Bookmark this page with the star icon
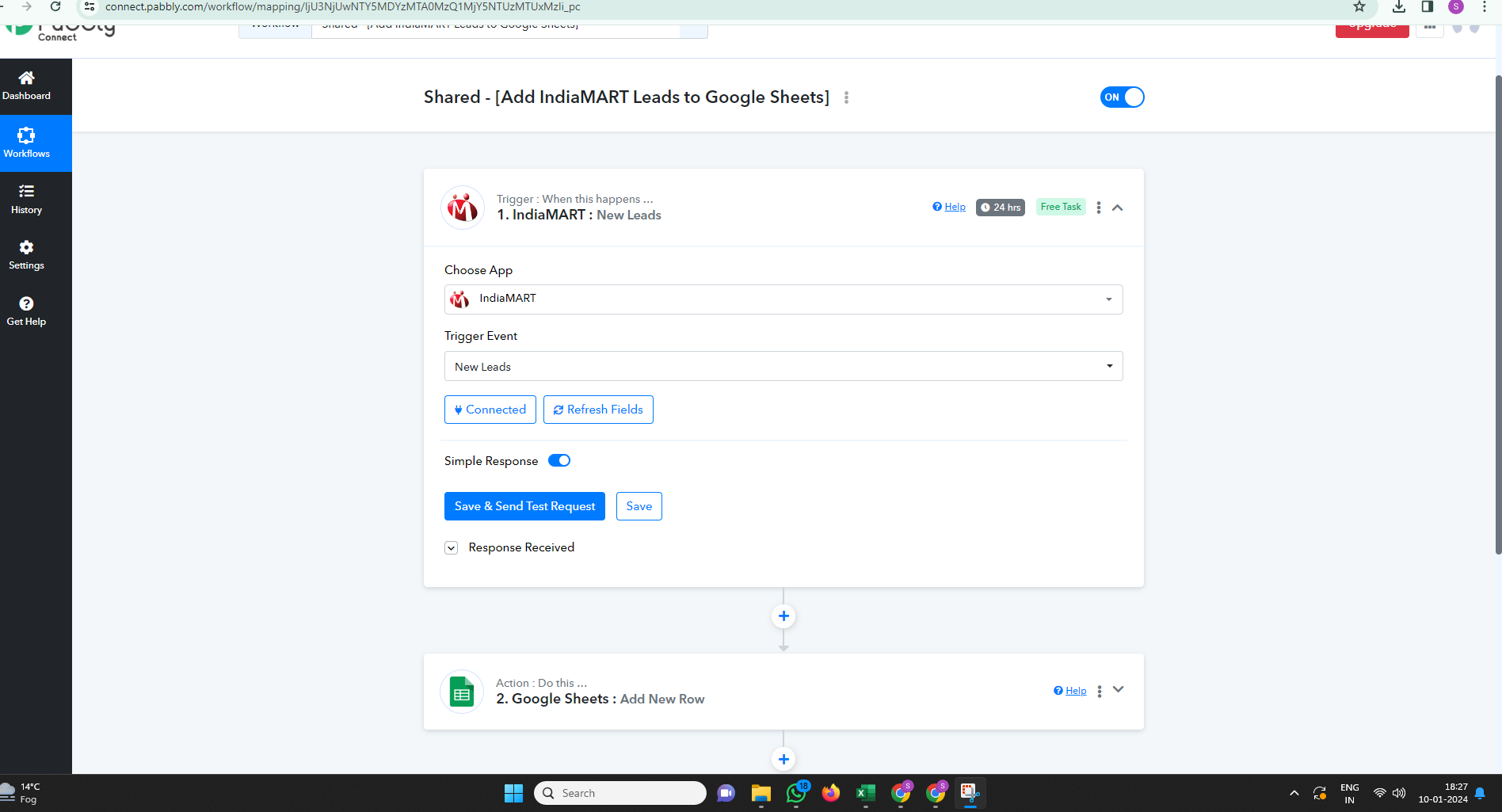Image resolution: width=1502 pixels, height=812 pixels. click(1359, 7)
